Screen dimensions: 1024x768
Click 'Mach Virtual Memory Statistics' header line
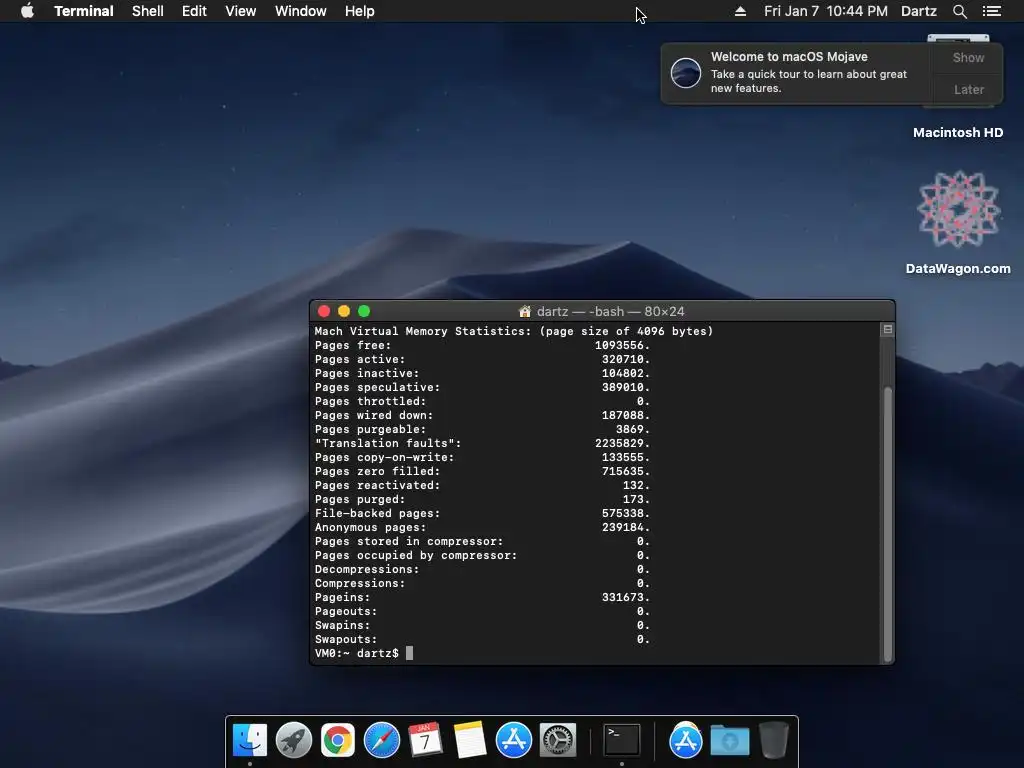click(514, 331)
